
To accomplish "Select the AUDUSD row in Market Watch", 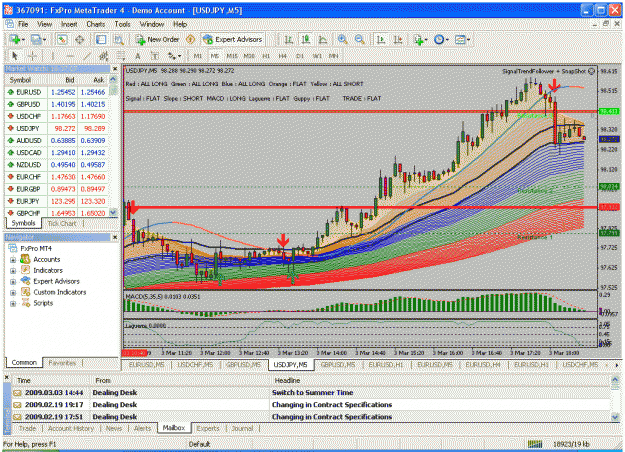I will pos(57,140).
